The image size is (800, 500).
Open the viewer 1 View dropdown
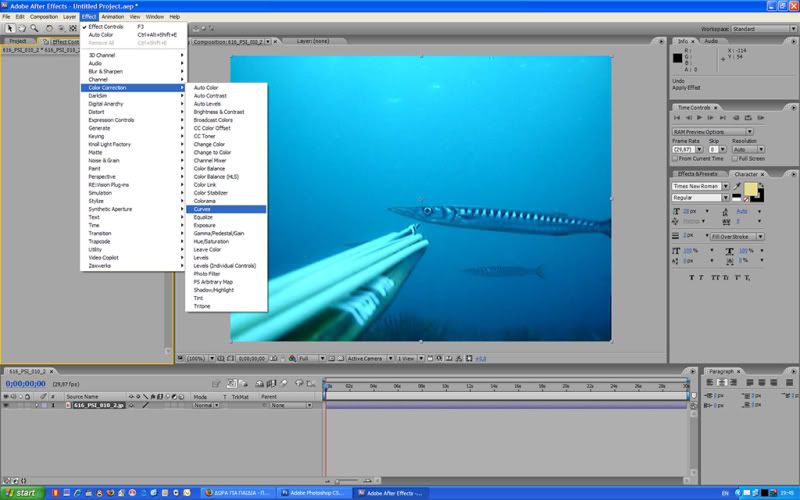pyautogui.click(x=410, y=359)
